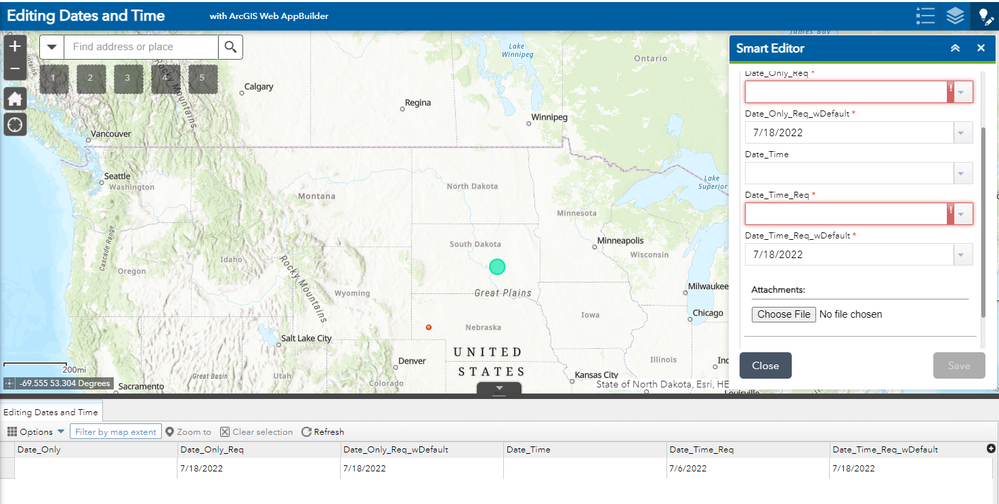Find my location on map
The image size is (999, 504).
click(15, 124)
